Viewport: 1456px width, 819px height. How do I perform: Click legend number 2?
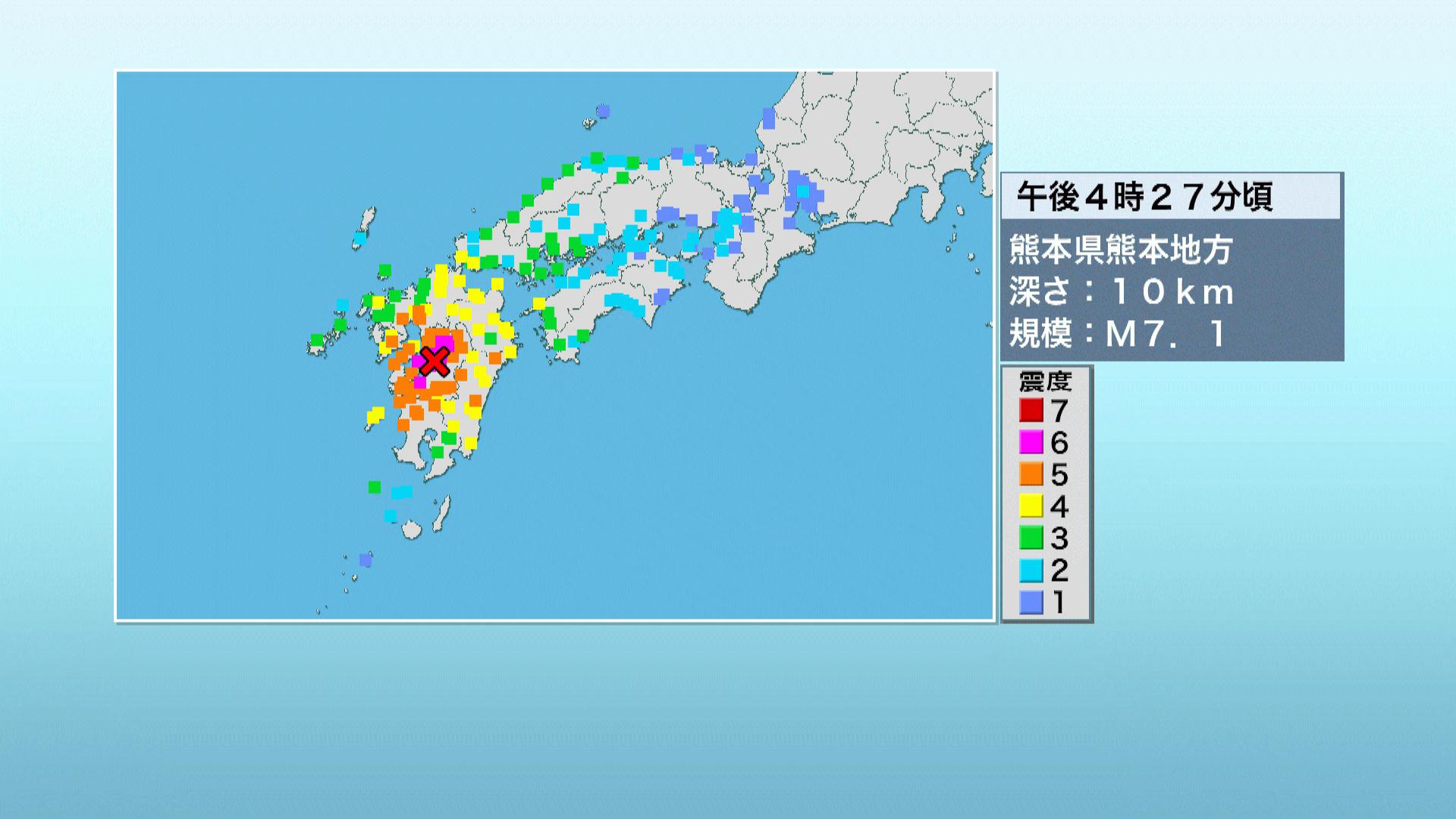pyautogui.click(x=1059, y=570)
